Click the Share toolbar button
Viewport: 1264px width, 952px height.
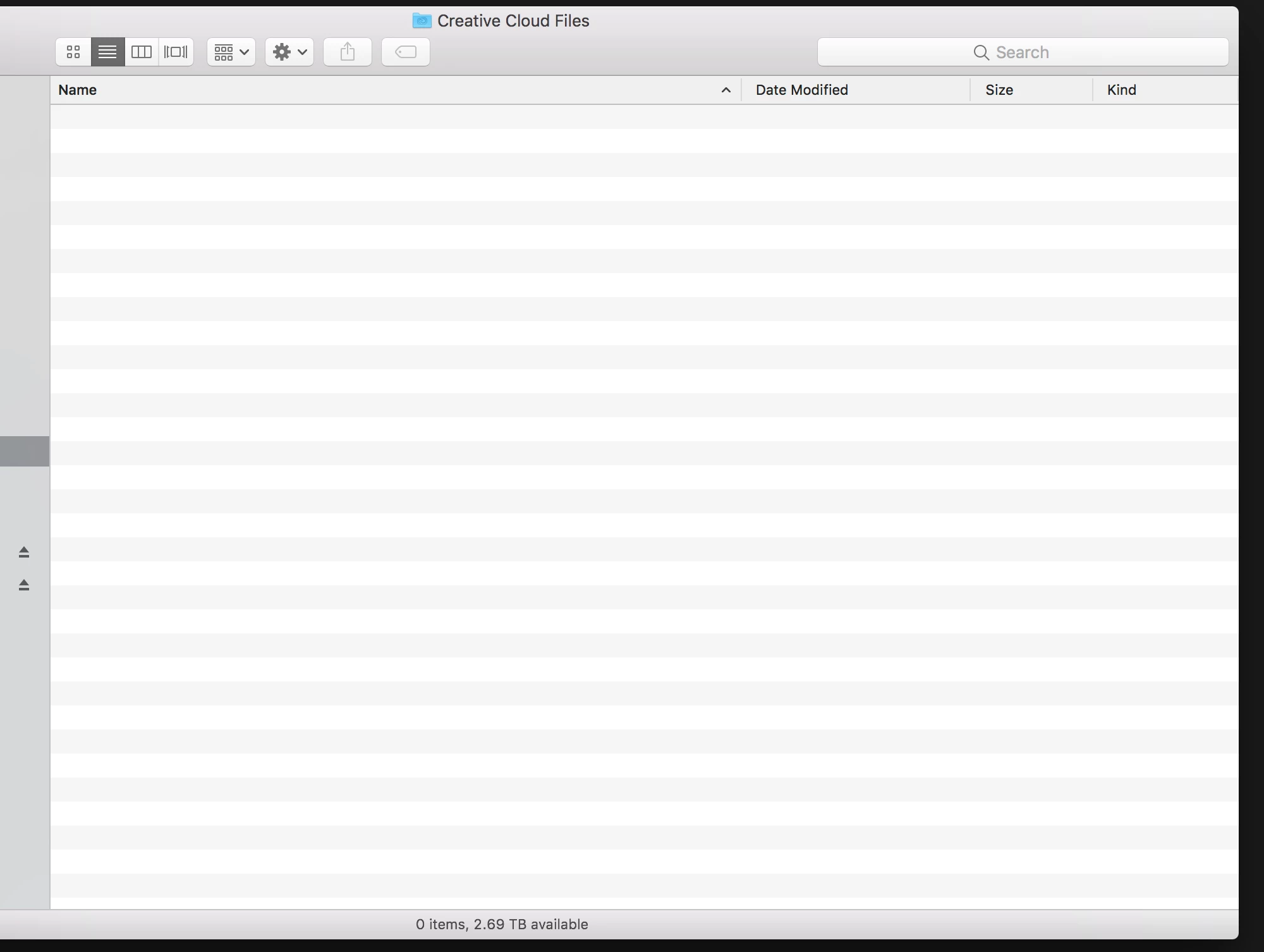[348, 52]
